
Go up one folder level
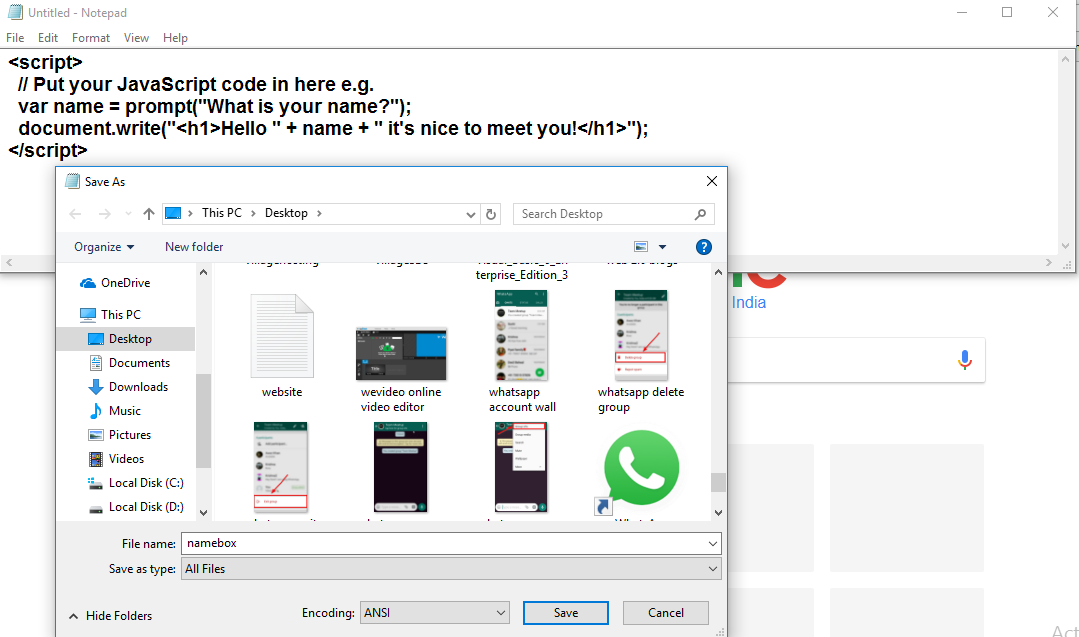tap(147, 213)
